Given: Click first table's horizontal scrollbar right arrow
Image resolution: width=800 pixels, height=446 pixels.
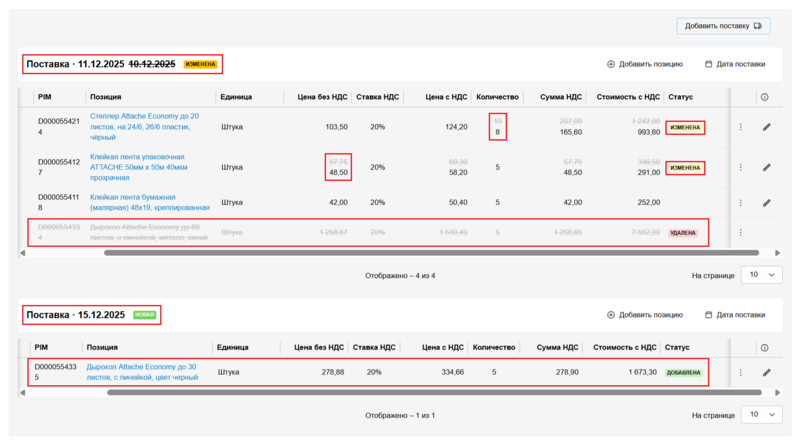Looking at the screenshot, I should 774,253.
